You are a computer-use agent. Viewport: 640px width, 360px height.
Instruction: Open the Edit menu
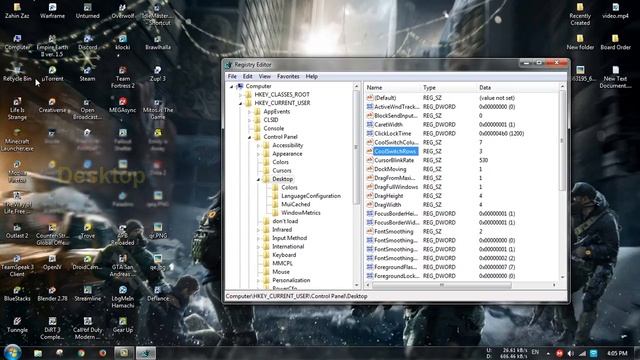(247, 76)
